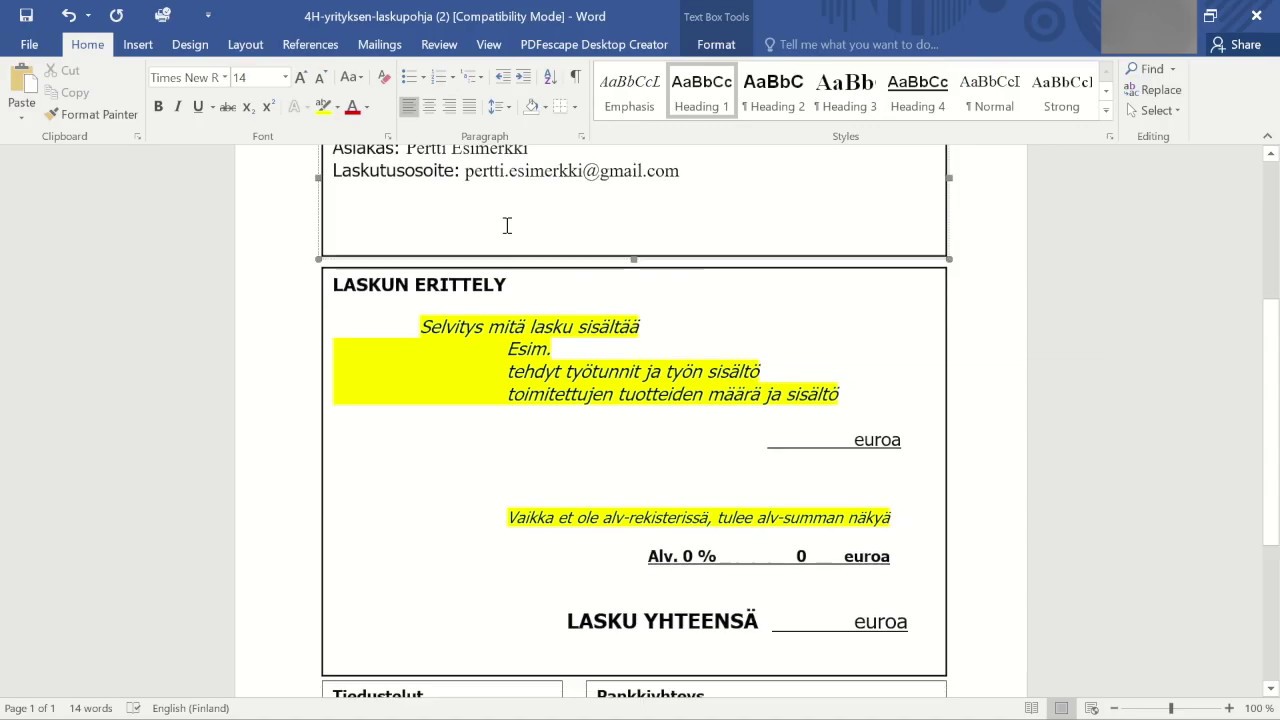Customize Quick Access Toolbar dropdown
This screenshot has width=1280, height=720.
[208, 16]
